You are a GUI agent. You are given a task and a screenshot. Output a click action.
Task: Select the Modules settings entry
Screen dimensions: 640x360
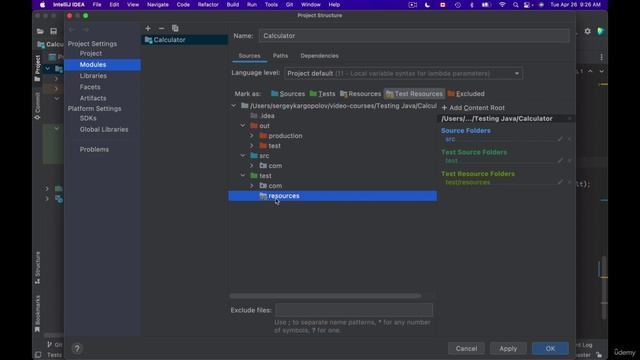[x=102, y=65]
